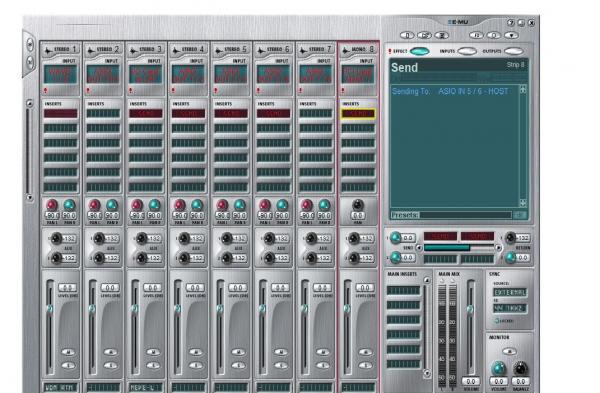Open the toolbar down-arrow menu button
This screenshot has height=393, width=600.
pyautogui.click(x=512, y=35)
